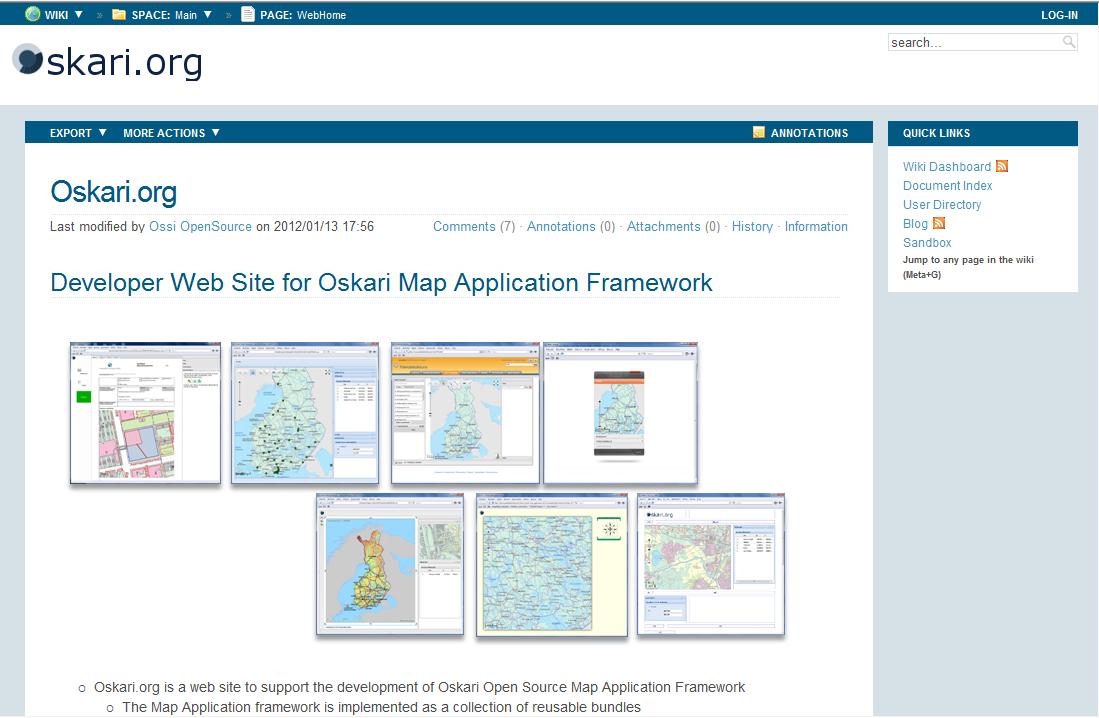Open SPACE: Main breadcrumb label
This screenshot has width=1099, height=718.
(x=164, y=15)
